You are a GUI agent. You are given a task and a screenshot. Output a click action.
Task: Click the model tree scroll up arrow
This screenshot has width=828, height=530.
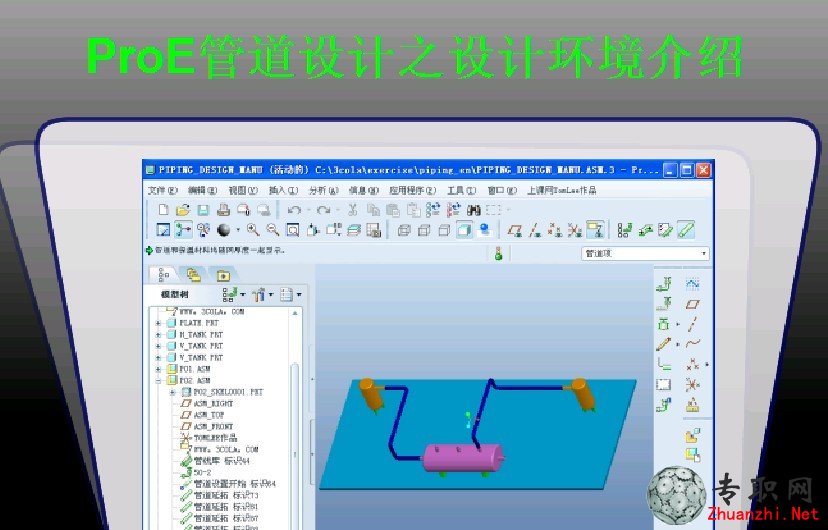point(295,313)
